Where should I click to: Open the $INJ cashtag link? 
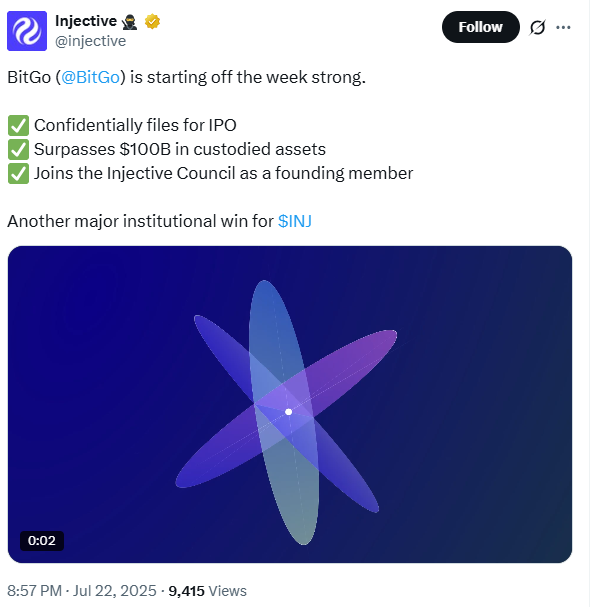pos(295,221)
